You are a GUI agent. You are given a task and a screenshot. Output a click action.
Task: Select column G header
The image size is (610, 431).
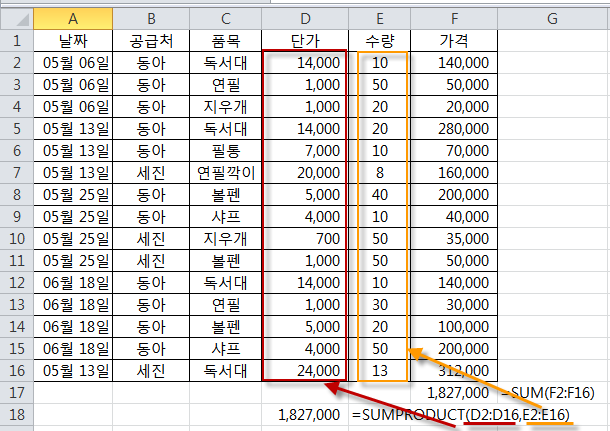pos(552,19)
